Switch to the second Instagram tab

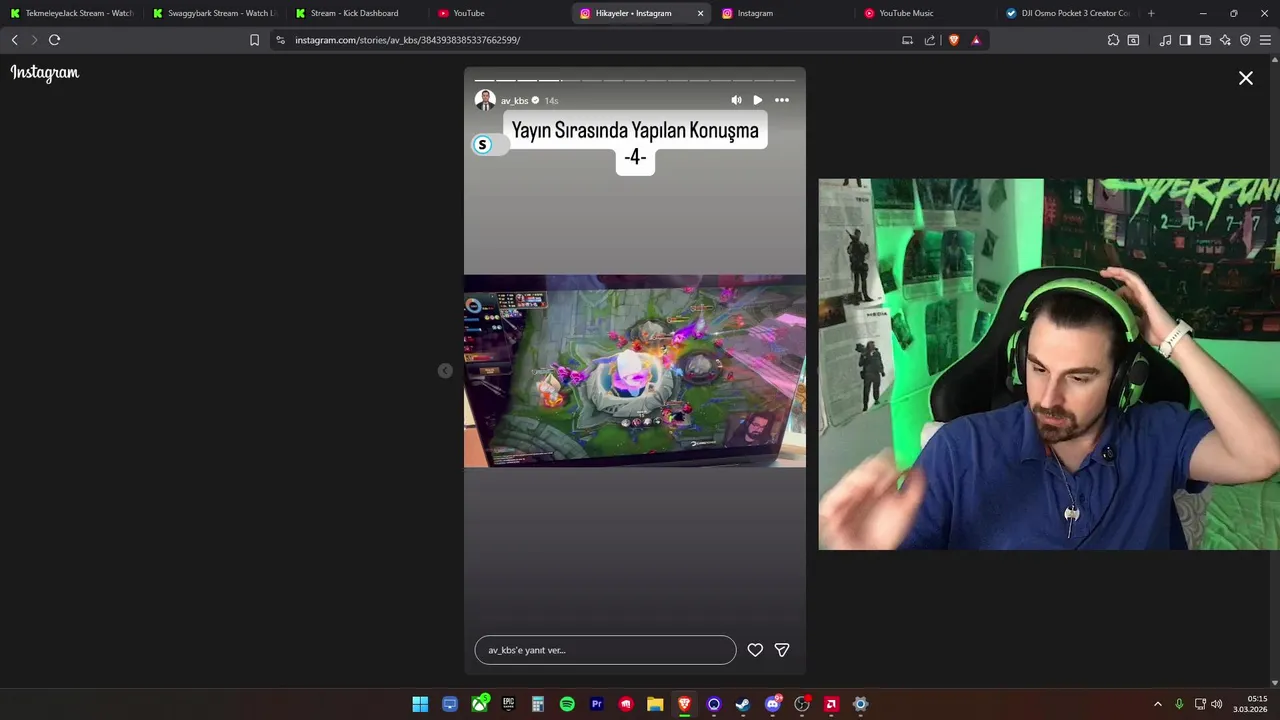point(783,13)
